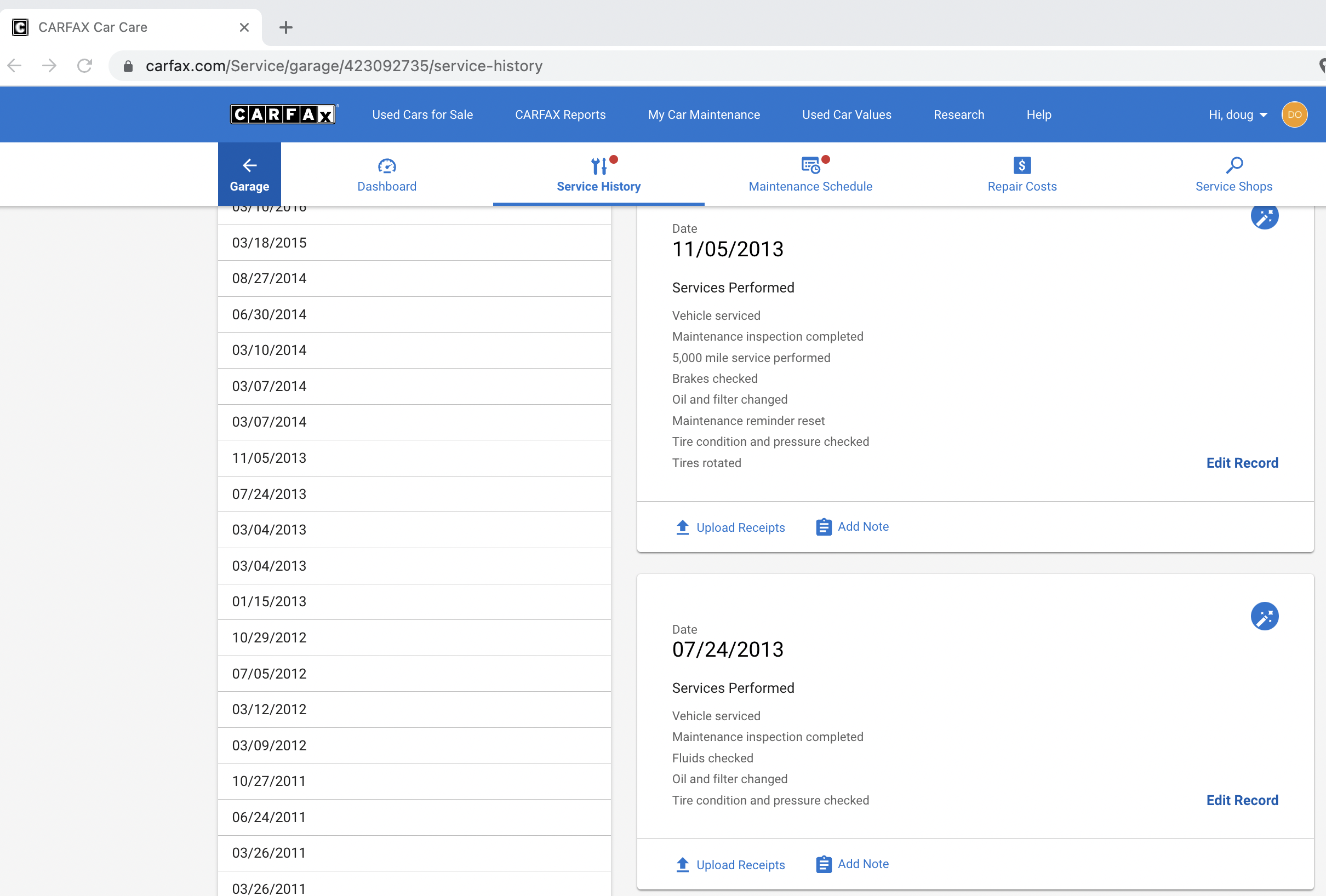Click upload arrow icon in 07/24/2013 card
Viewport: 1326px width, 896px height.
pyautogui.click(x=682, y=865)
